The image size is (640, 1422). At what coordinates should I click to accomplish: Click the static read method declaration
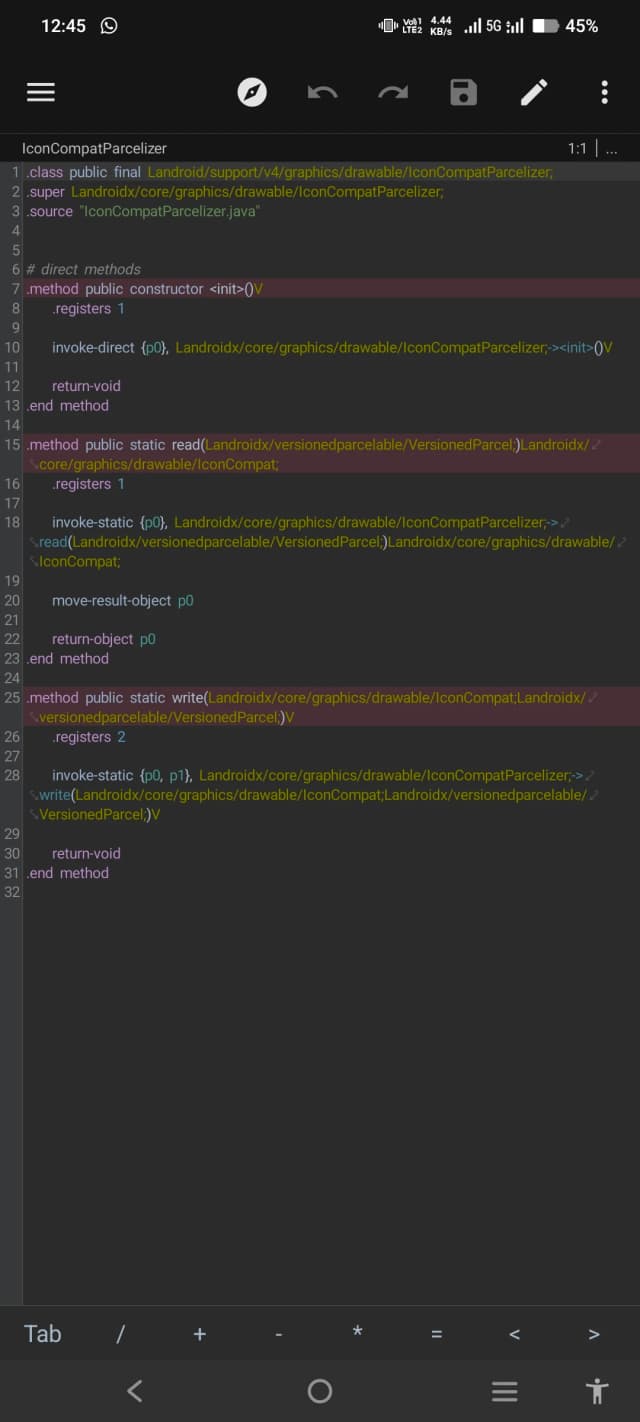coord(314,454)
